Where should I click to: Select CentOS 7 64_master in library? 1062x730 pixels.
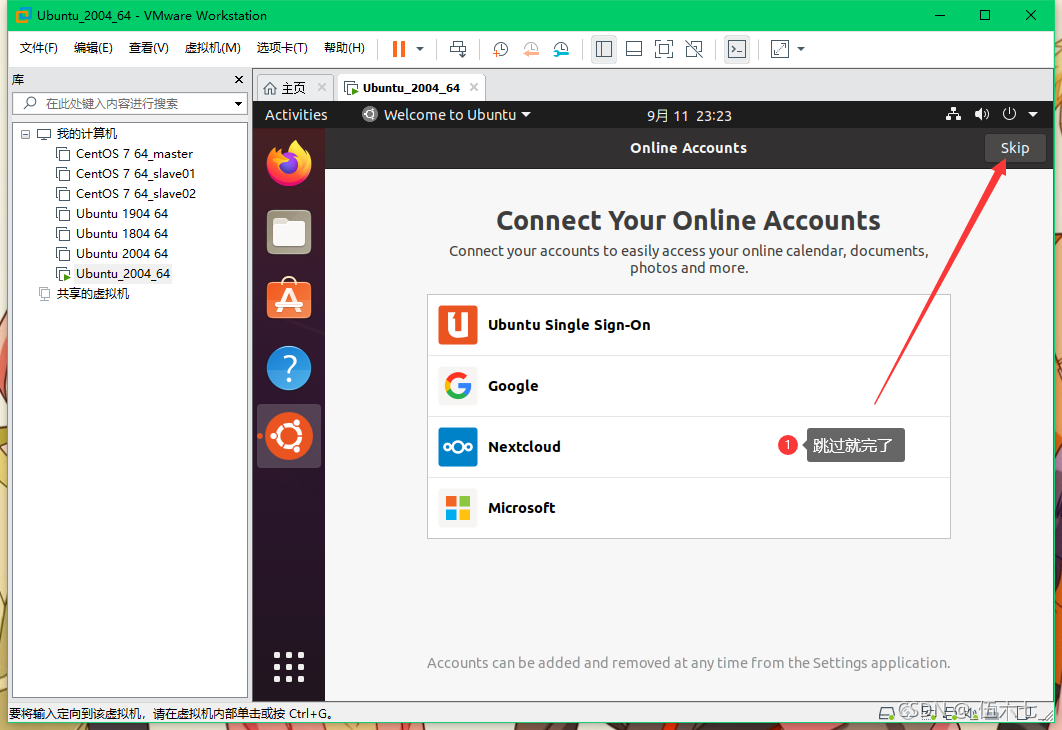[134, 154]
